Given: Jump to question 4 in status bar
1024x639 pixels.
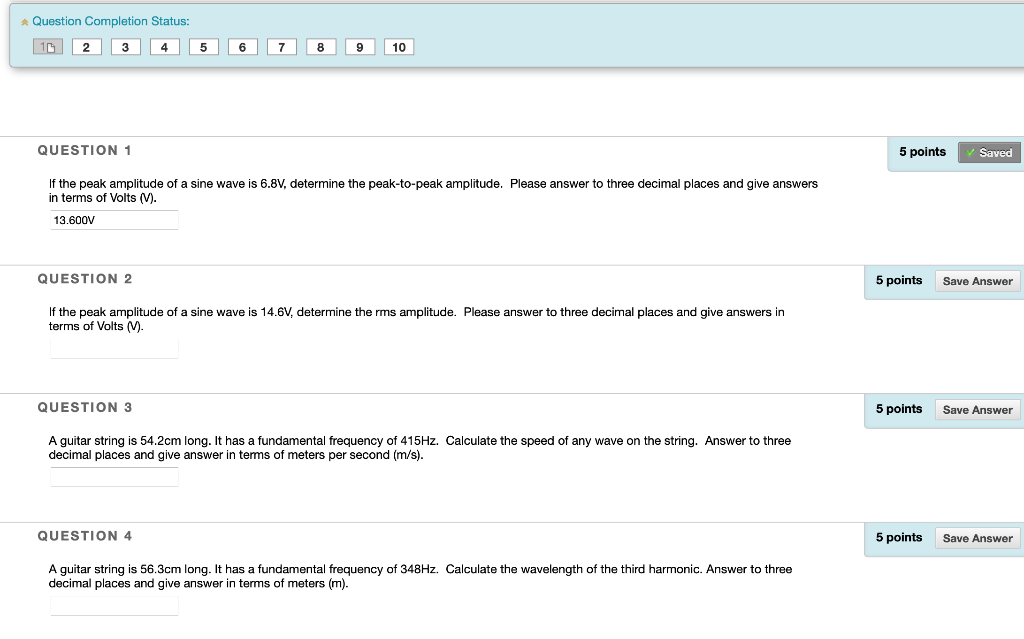Looking at the screenshot, I should pyautogui.click(x=165, y=47).
